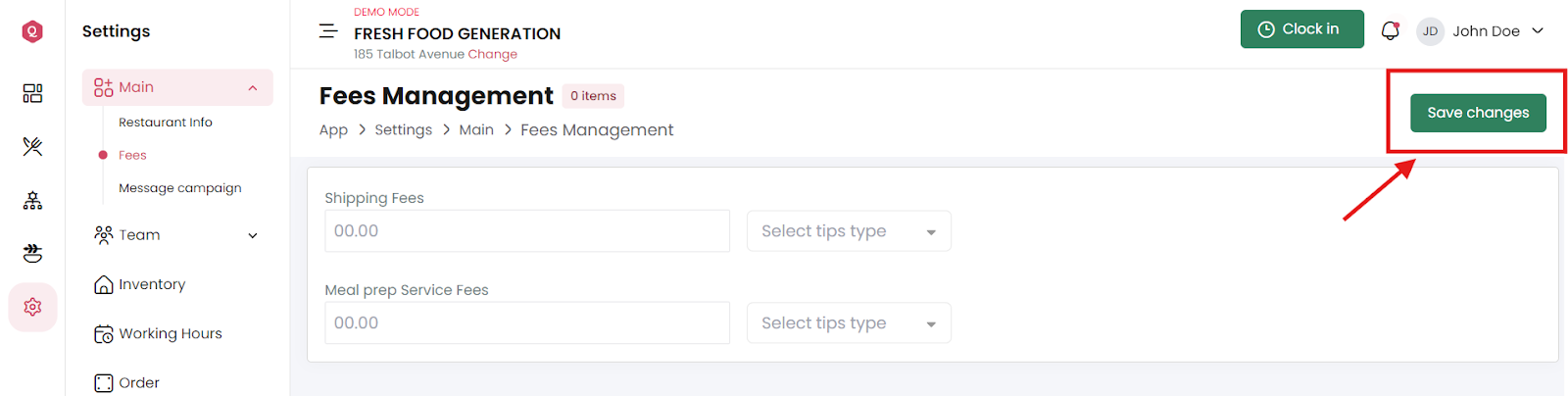Select the settings gear icon in left rail
This screenshot has height=396, width=1568.
tap(32, 307)
